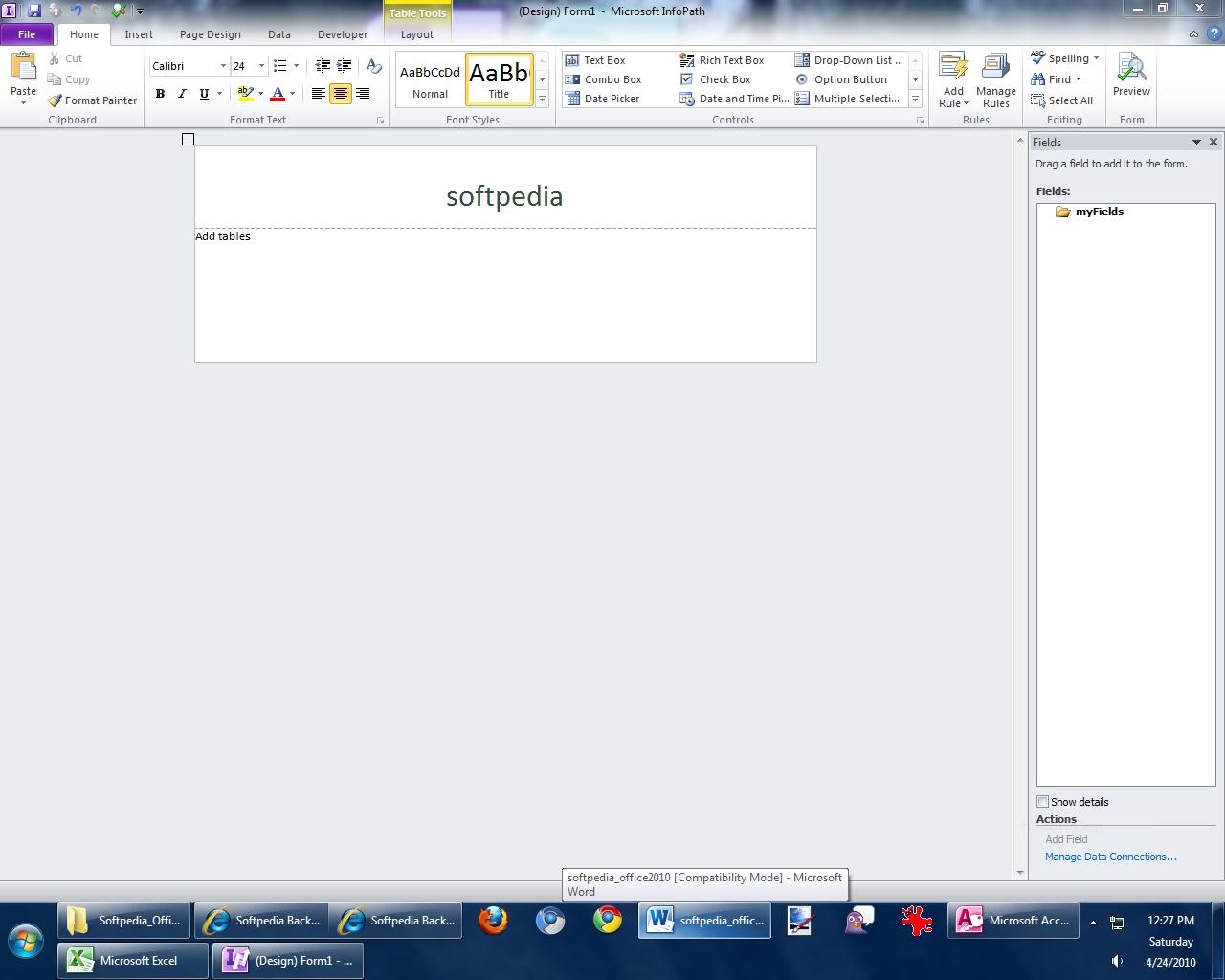Run the Spelling checker
Screen dimensions: 1225x980
pyautogui.click(x=1062, y=58)
